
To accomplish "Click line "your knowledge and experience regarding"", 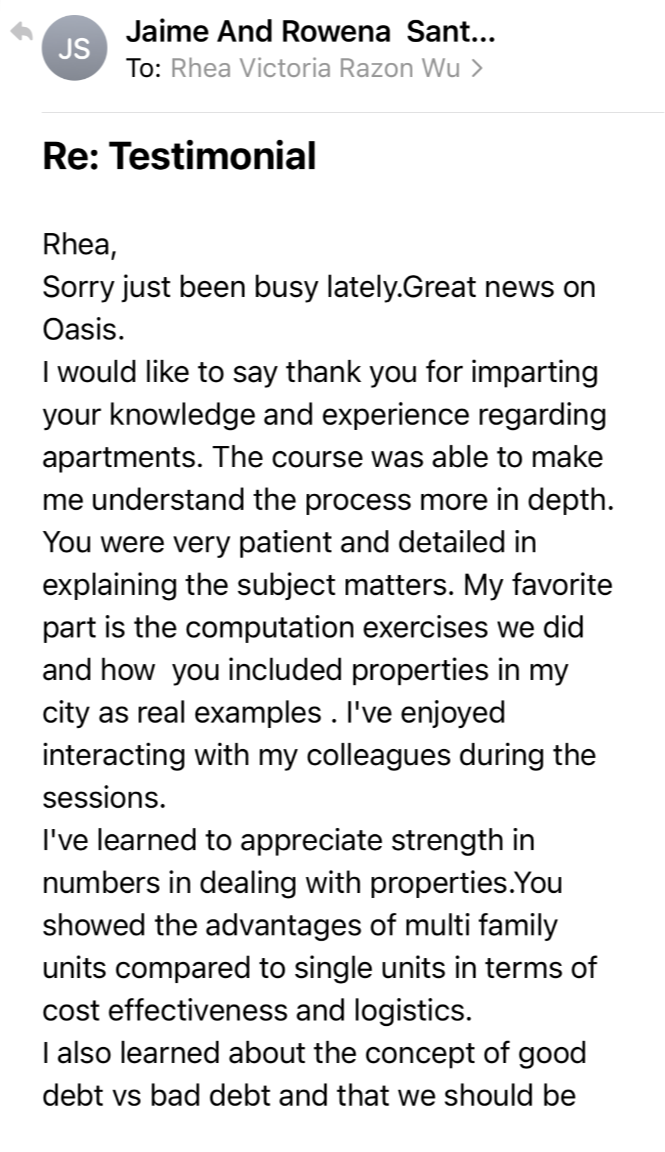I will [x=324, y=414].
